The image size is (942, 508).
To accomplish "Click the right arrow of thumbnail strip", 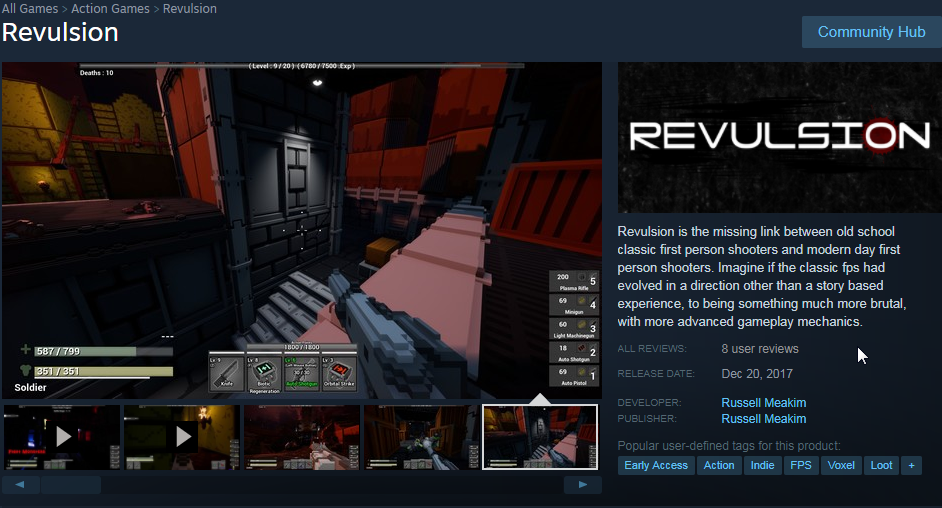I will (583, 485).
